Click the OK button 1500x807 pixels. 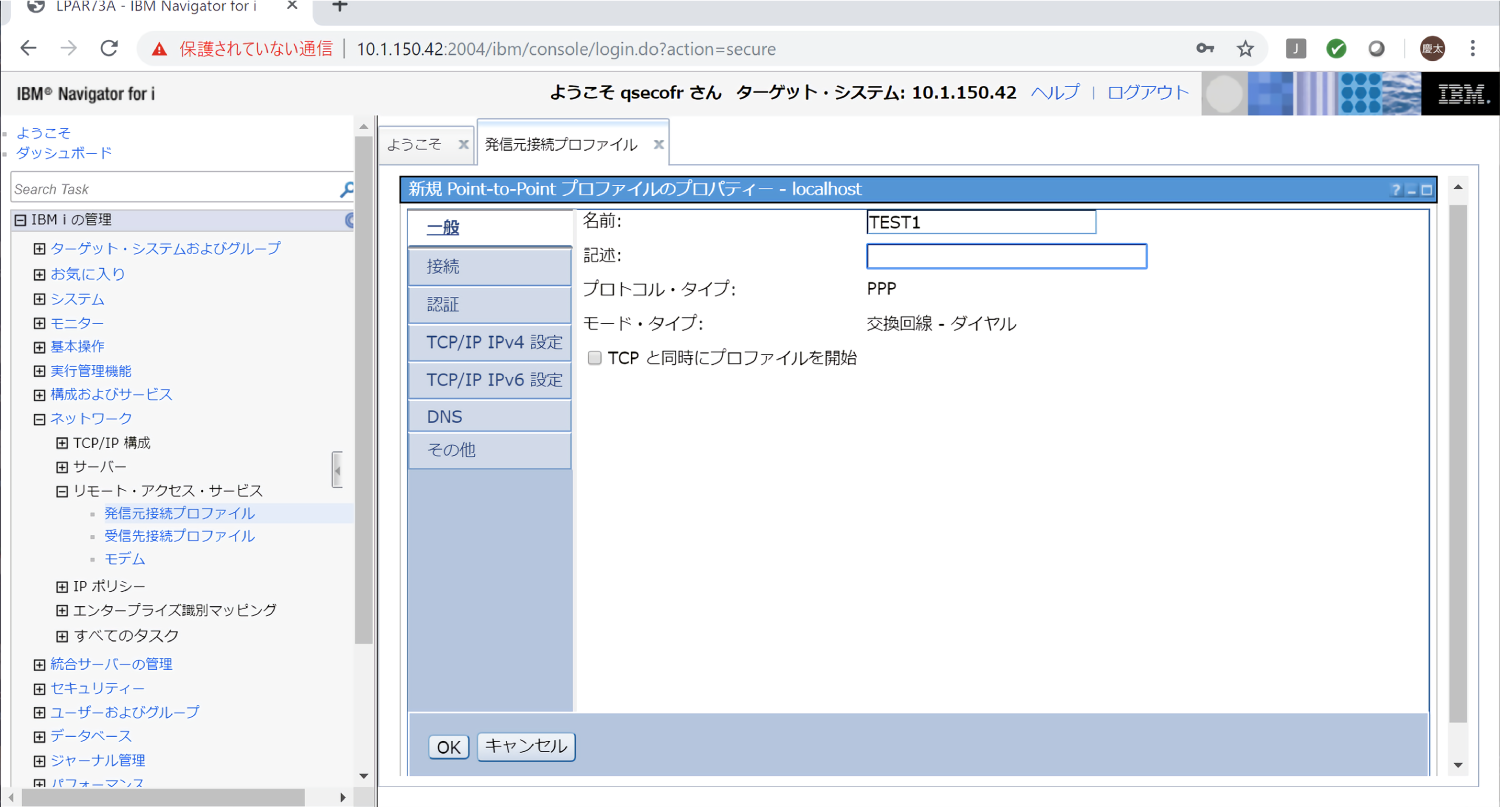[449, 747]
